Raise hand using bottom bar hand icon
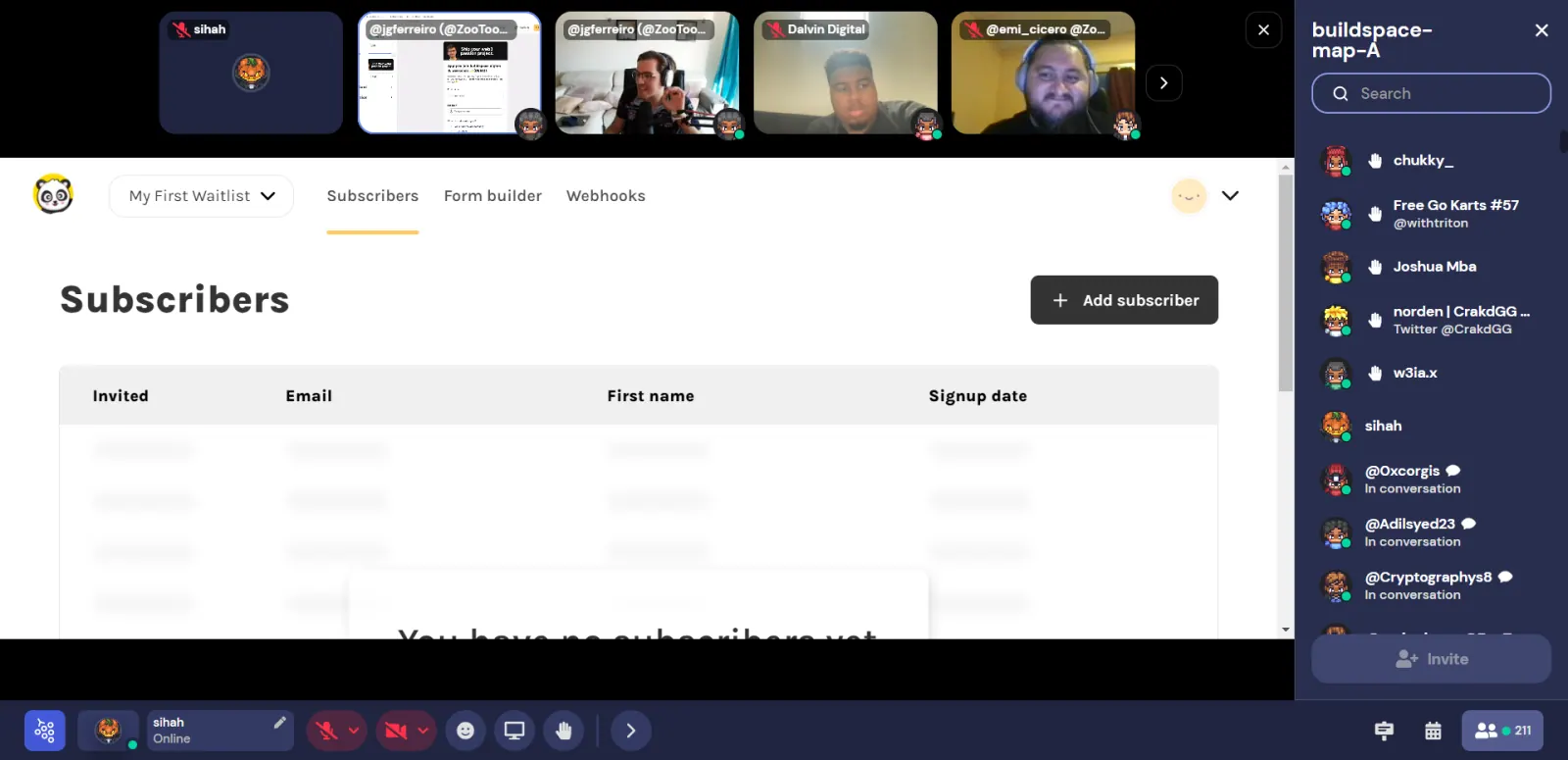1568x760 pixels. (563, 731)
